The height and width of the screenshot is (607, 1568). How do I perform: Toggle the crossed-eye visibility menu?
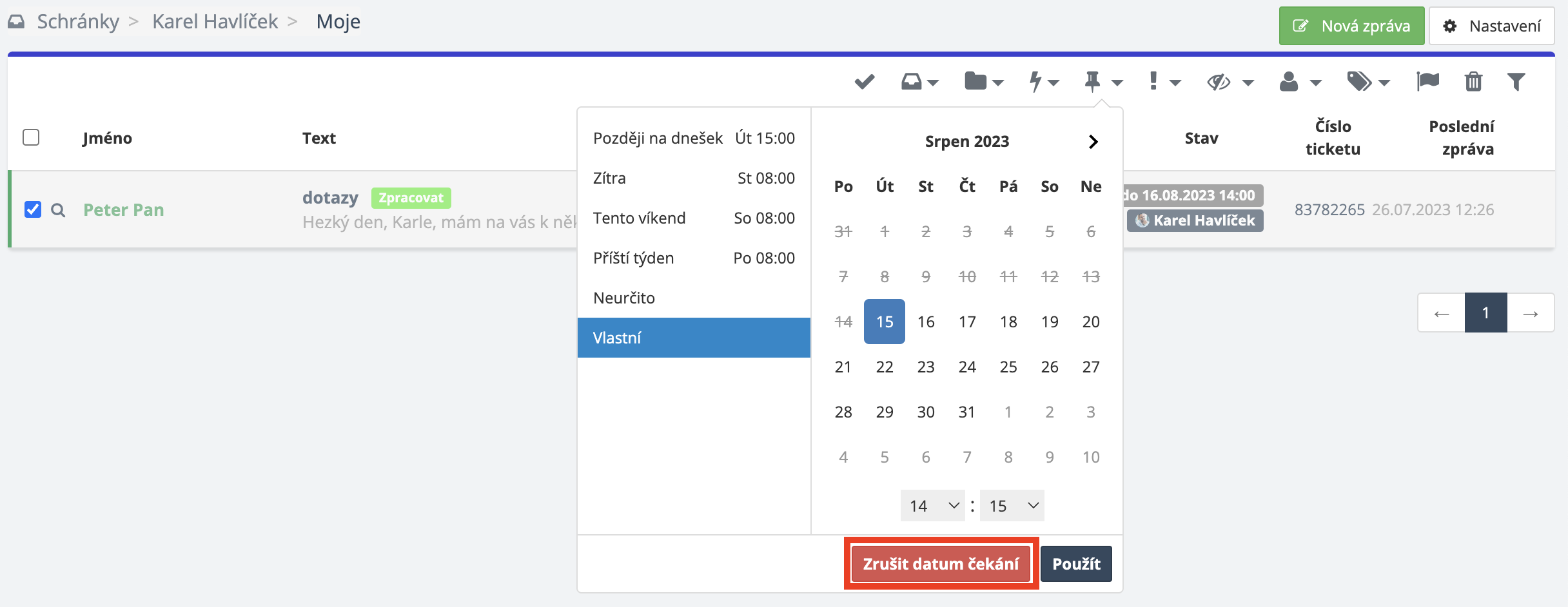pyautogui.click(x=1230, y=82)
